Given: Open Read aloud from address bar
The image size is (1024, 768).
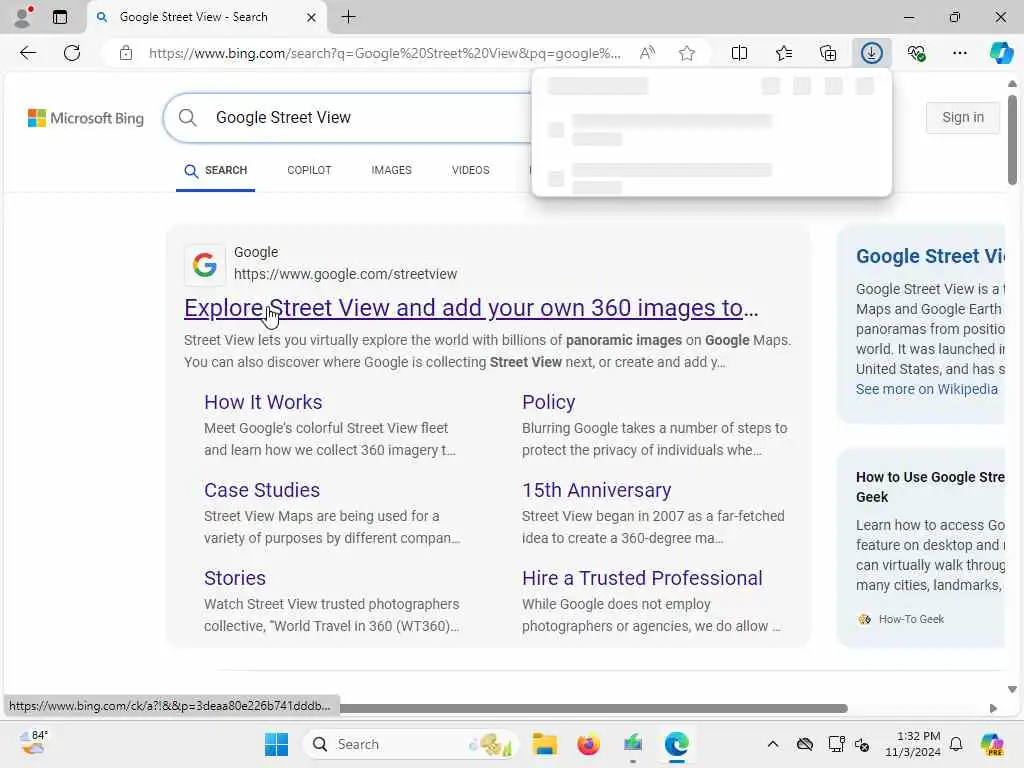Looking at the screenshot, I should pyautogui.click(x=647, y=53).
